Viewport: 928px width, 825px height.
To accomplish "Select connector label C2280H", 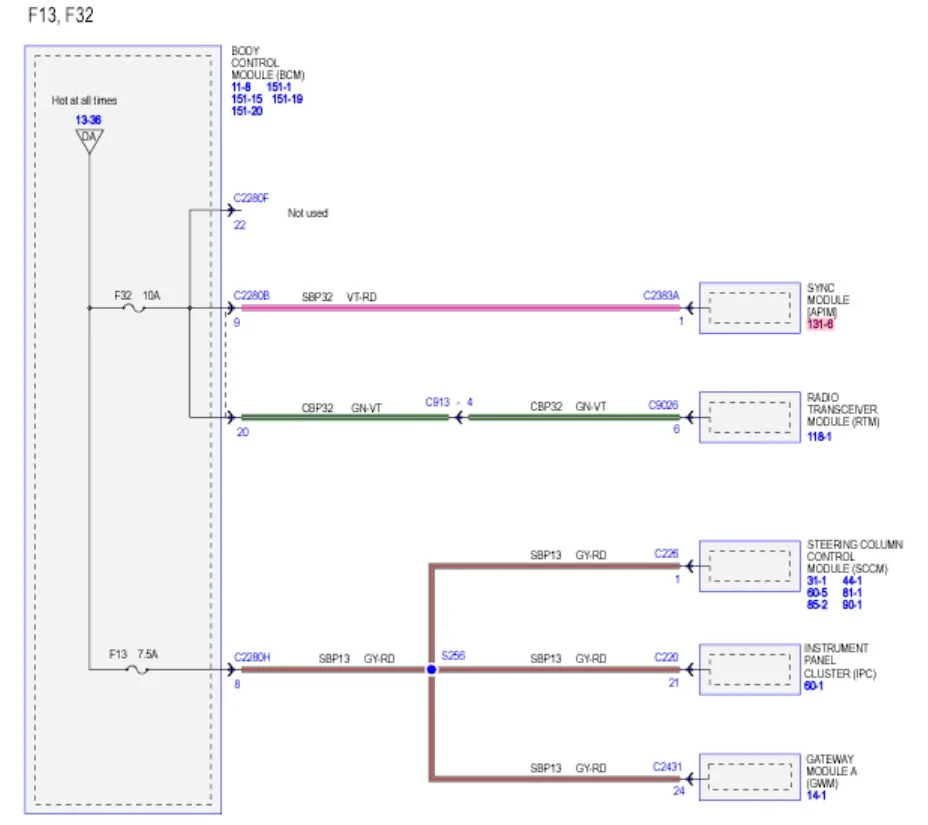I will (x=252, y=657).
